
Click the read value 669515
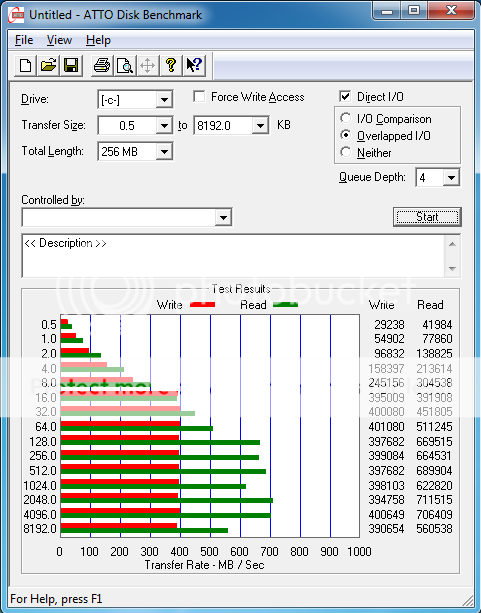[x=434, y=442]
